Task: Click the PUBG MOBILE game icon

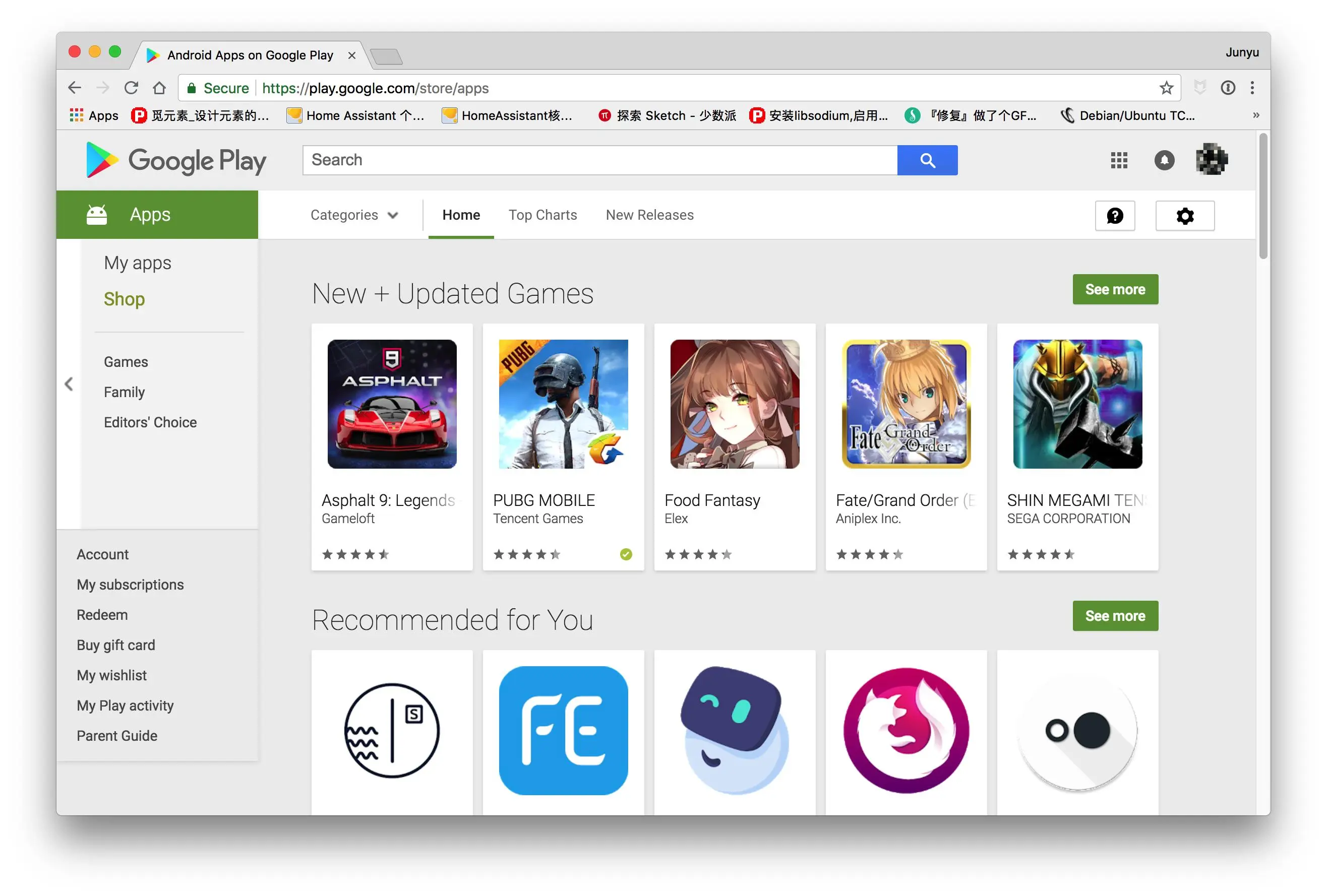Action: pyautogui.click(x=562, y=404)
